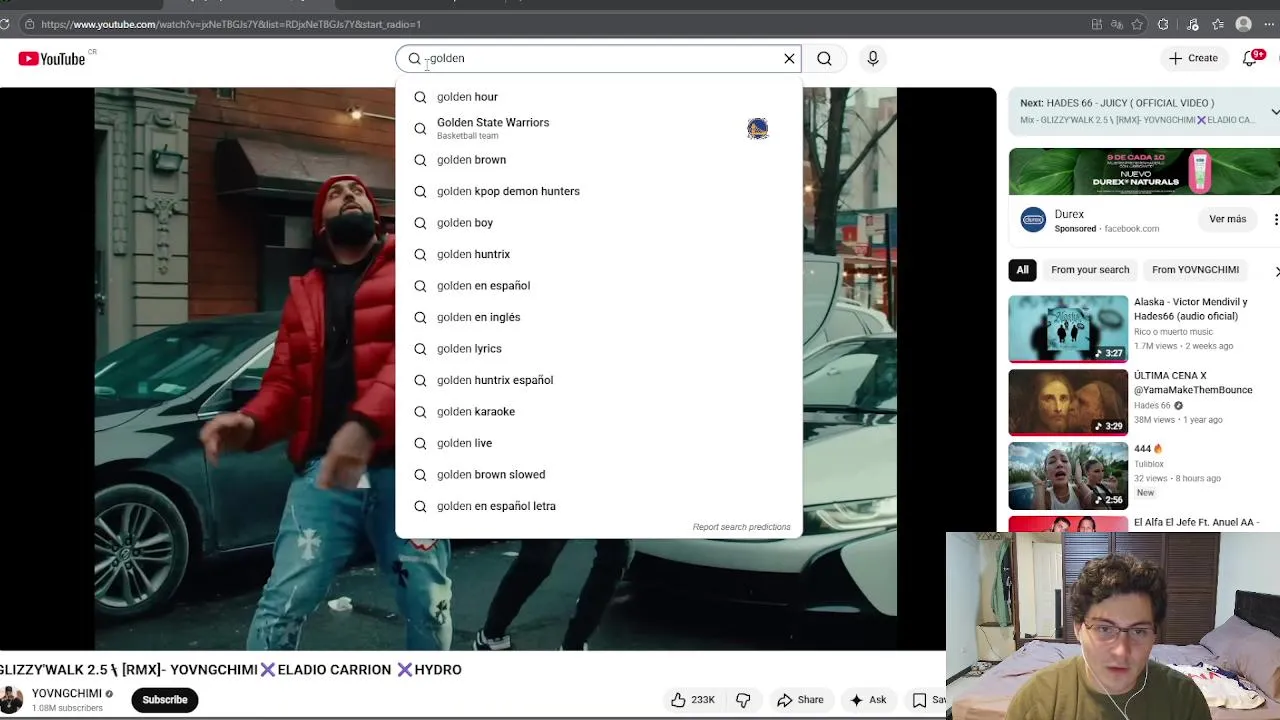Click the Golden State Warriors team logo
Viewport: 1280px width, 720px height.
(x=757, y=128)
